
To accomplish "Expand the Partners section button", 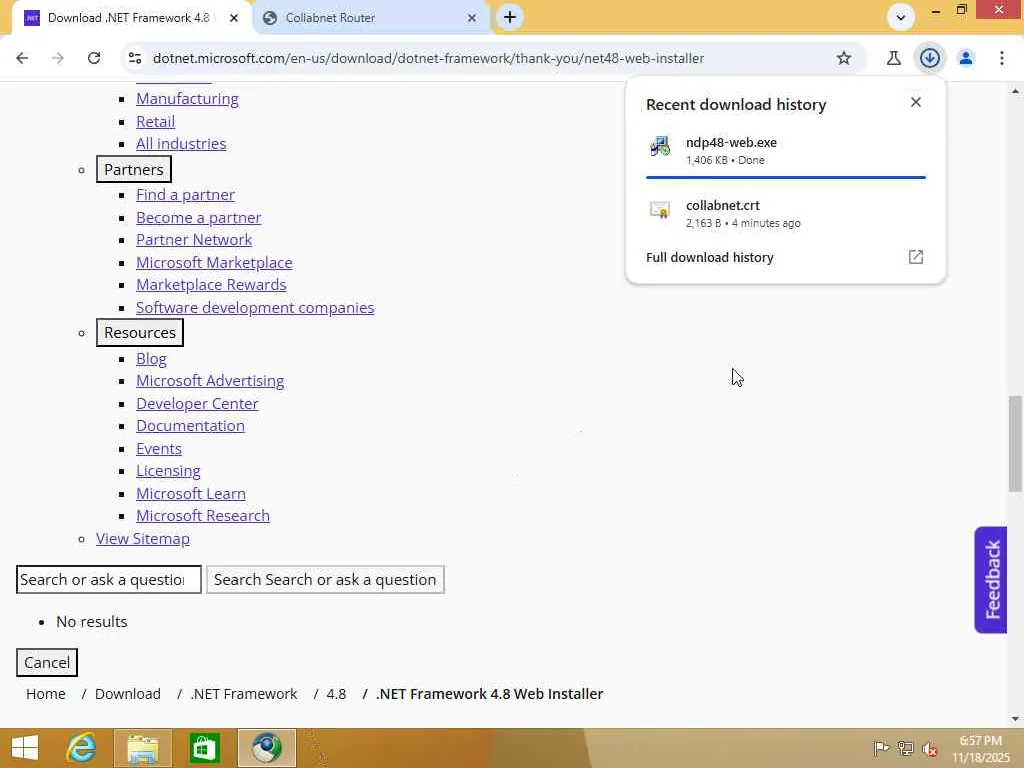I will point(134,169).
